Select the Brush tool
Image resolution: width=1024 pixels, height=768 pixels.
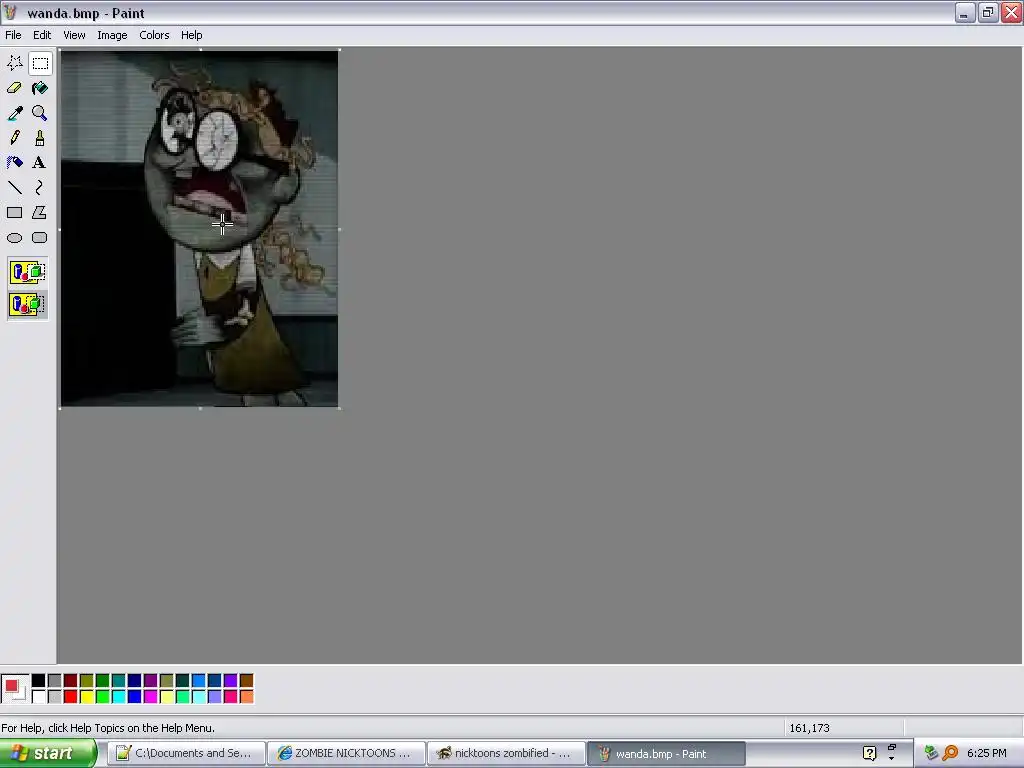[40, 138]
